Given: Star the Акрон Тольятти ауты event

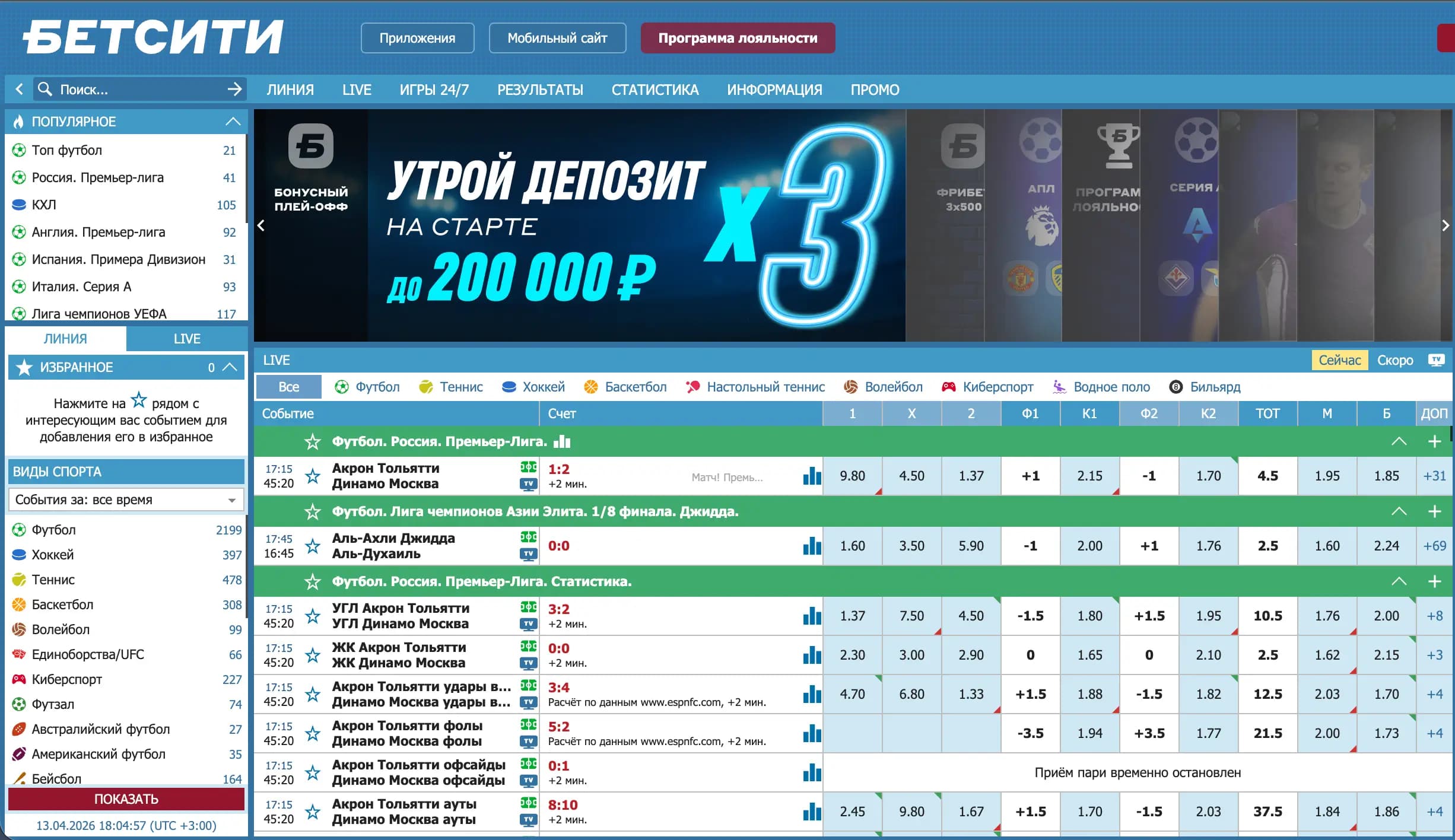Looking at the screenshot, I should click(313, 812).
